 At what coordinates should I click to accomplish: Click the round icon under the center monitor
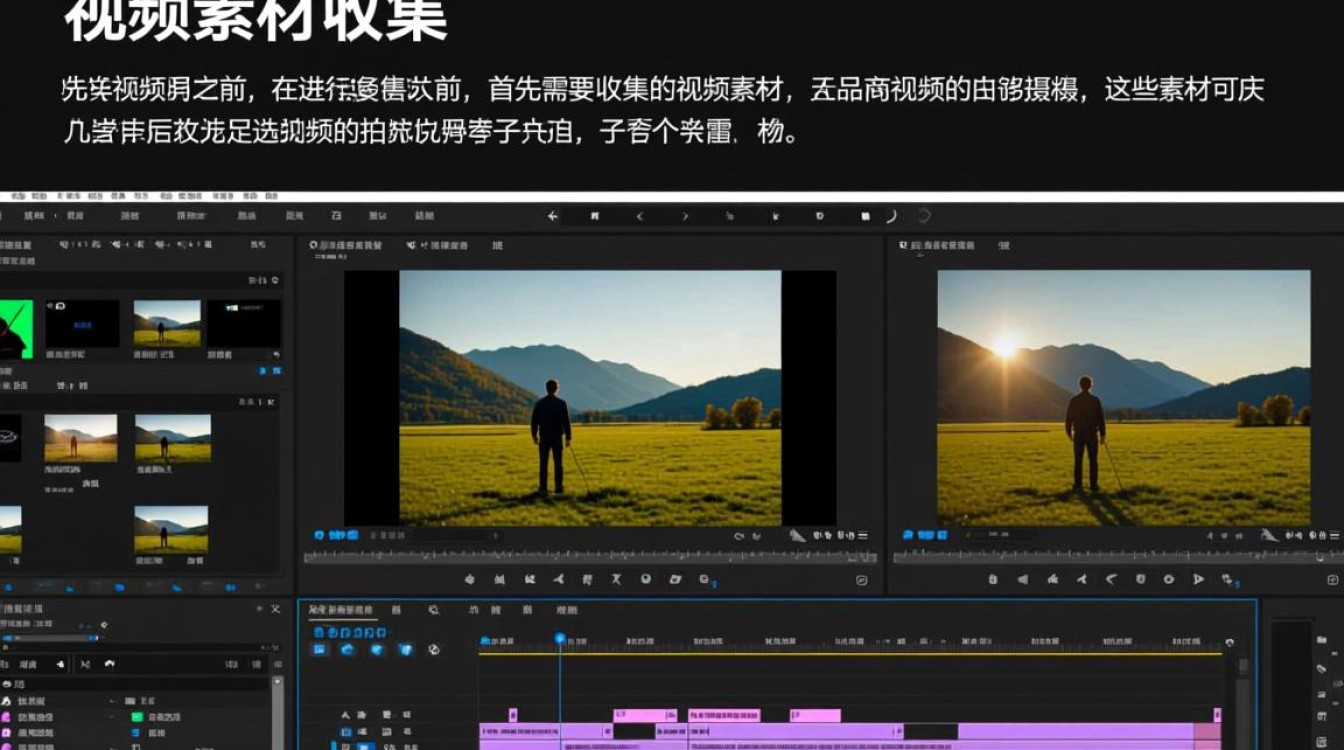(646, 579)
